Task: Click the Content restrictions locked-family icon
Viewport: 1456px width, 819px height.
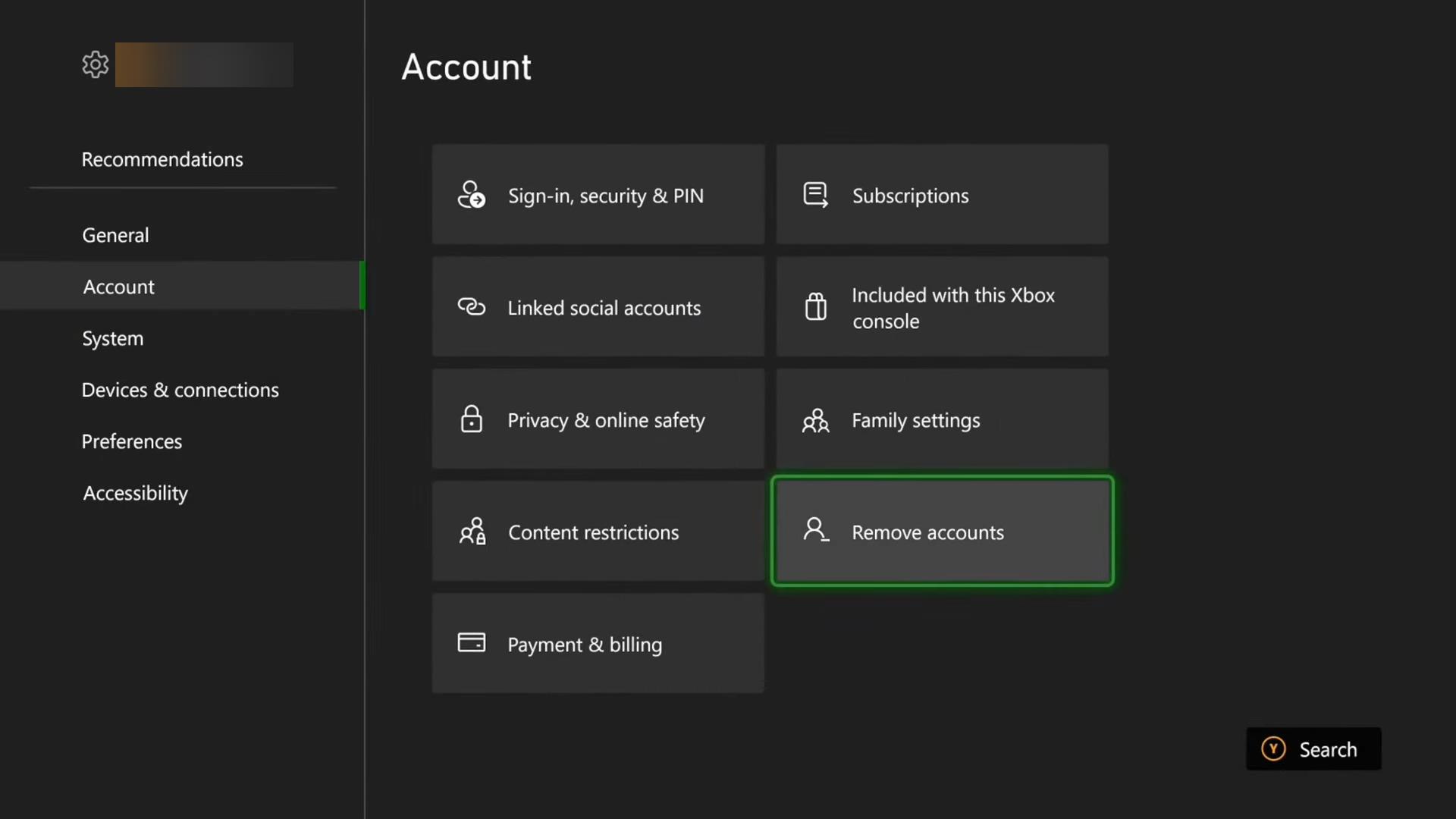Action: tap(472, 532)
